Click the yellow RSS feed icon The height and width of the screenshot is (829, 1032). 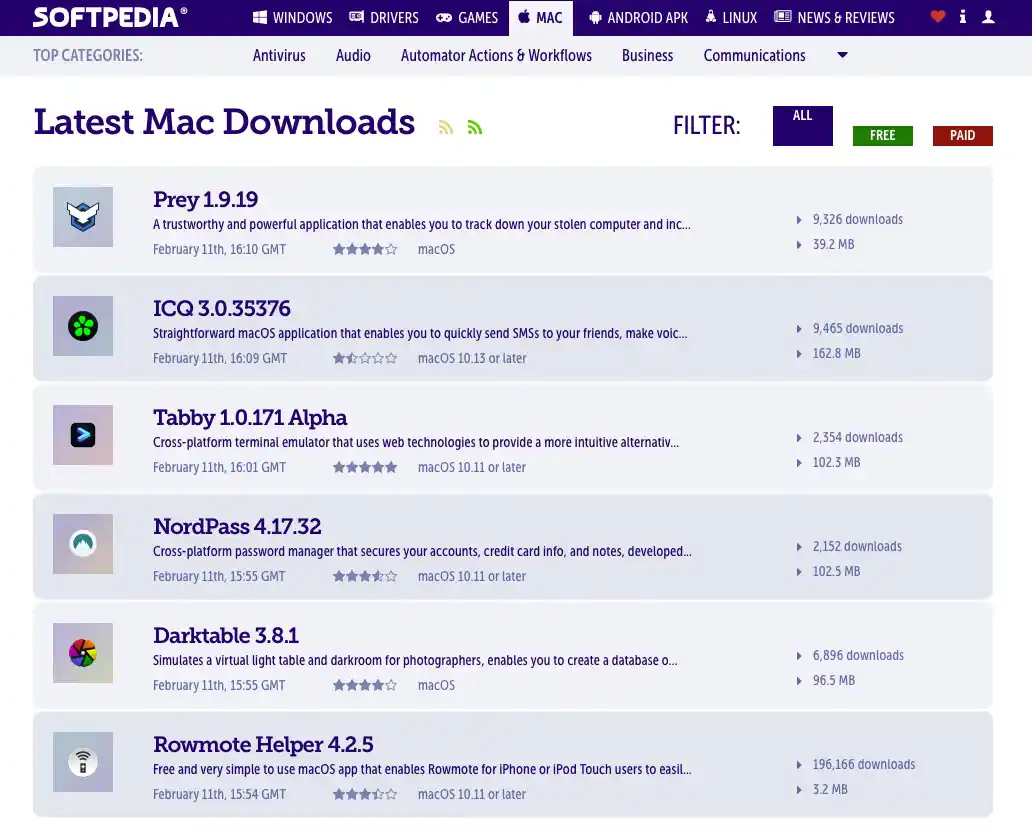446,127
